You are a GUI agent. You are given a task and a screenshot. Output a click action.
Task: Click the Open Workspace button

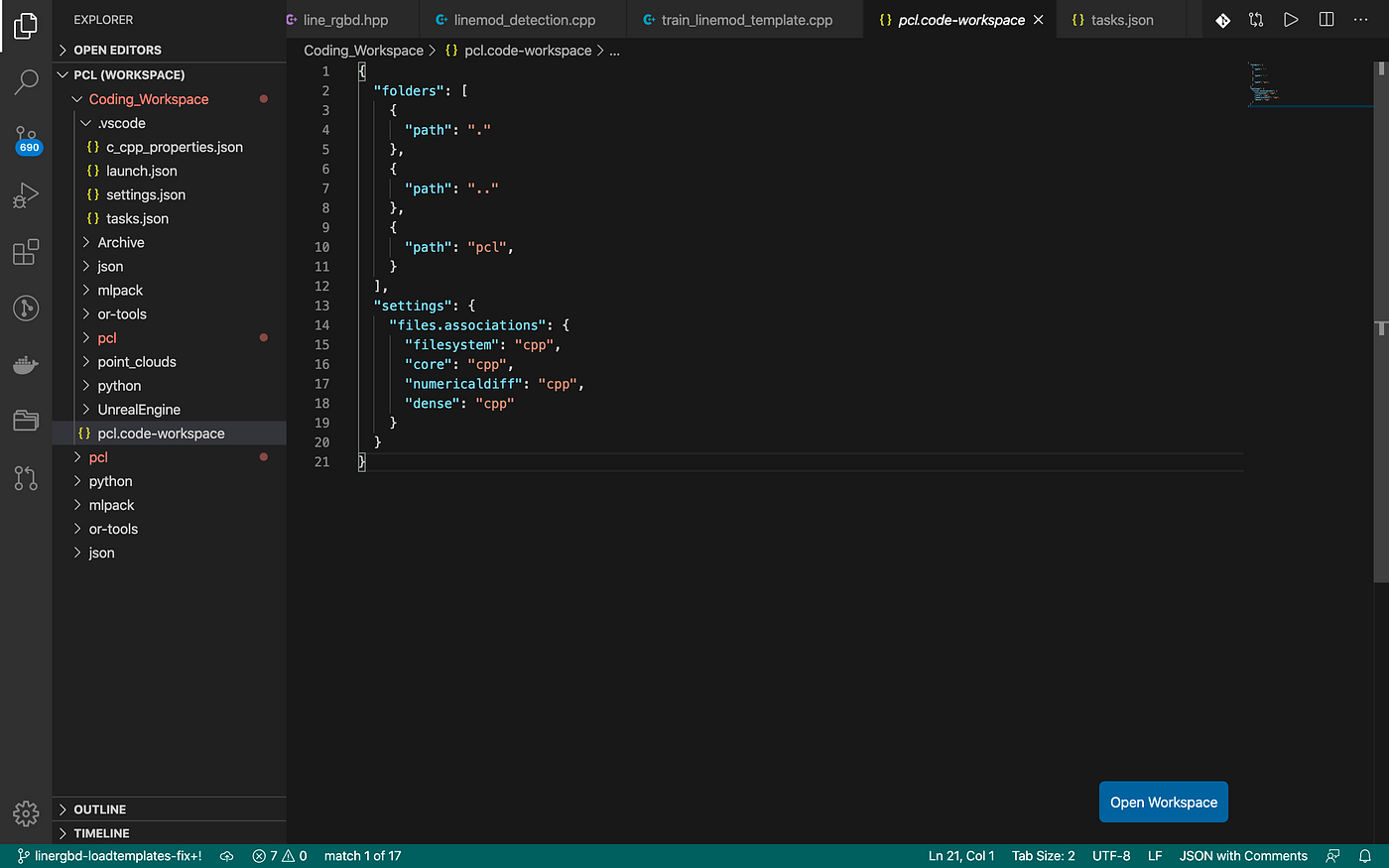1164,803
